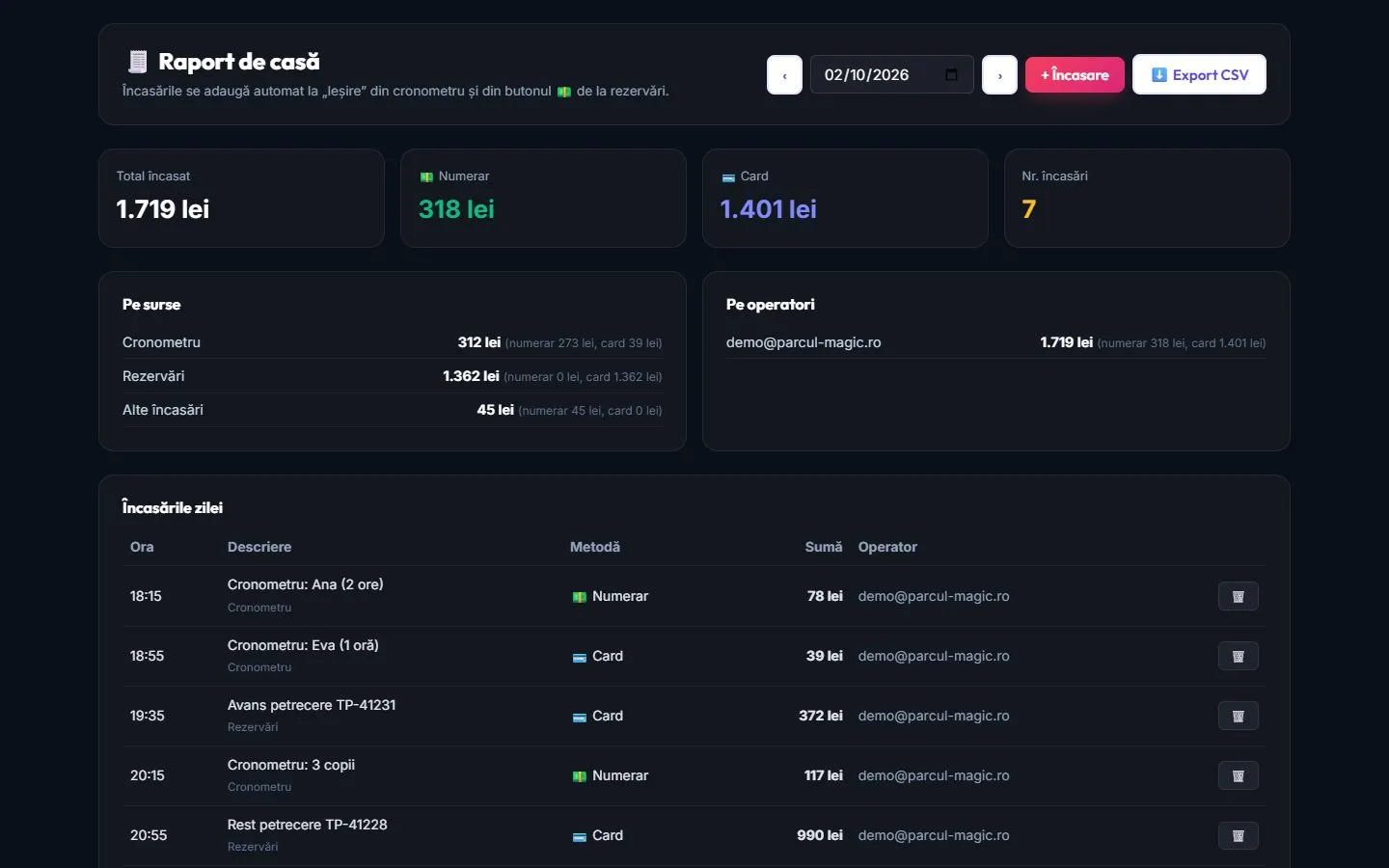This screenshot has height=868, width=1389.
Task: Click the Rezervări source row label
Action: [x=153, y=376]
